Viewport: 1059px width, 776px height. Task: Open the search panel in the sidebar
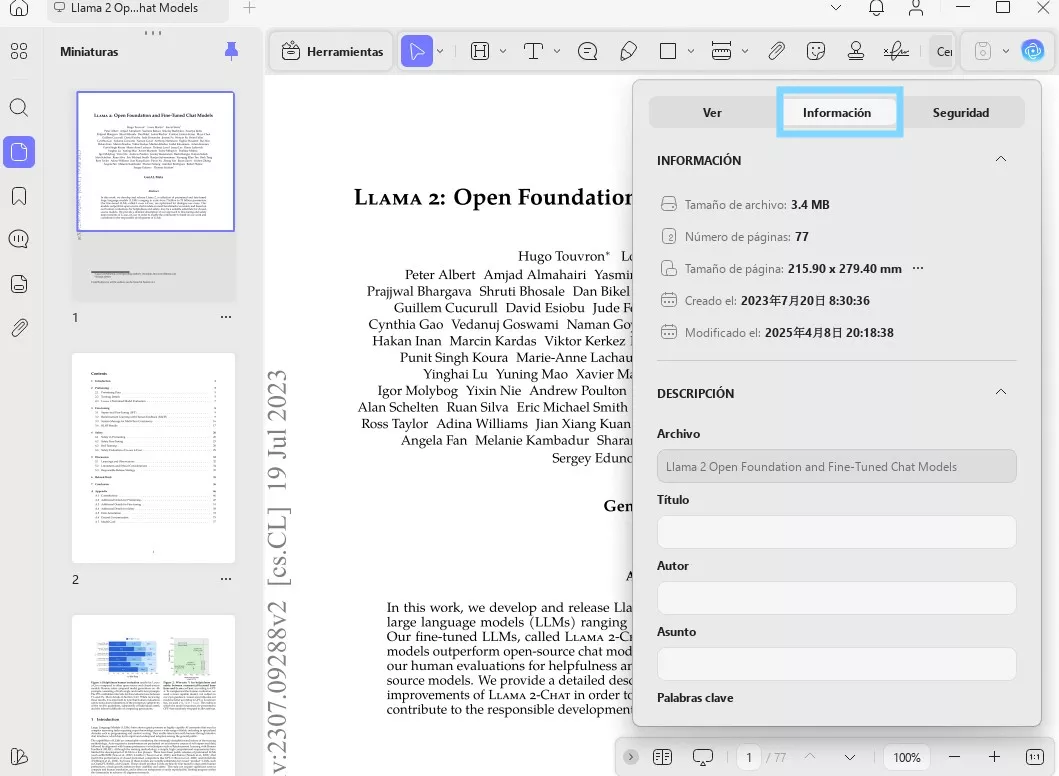click(19, 108)
